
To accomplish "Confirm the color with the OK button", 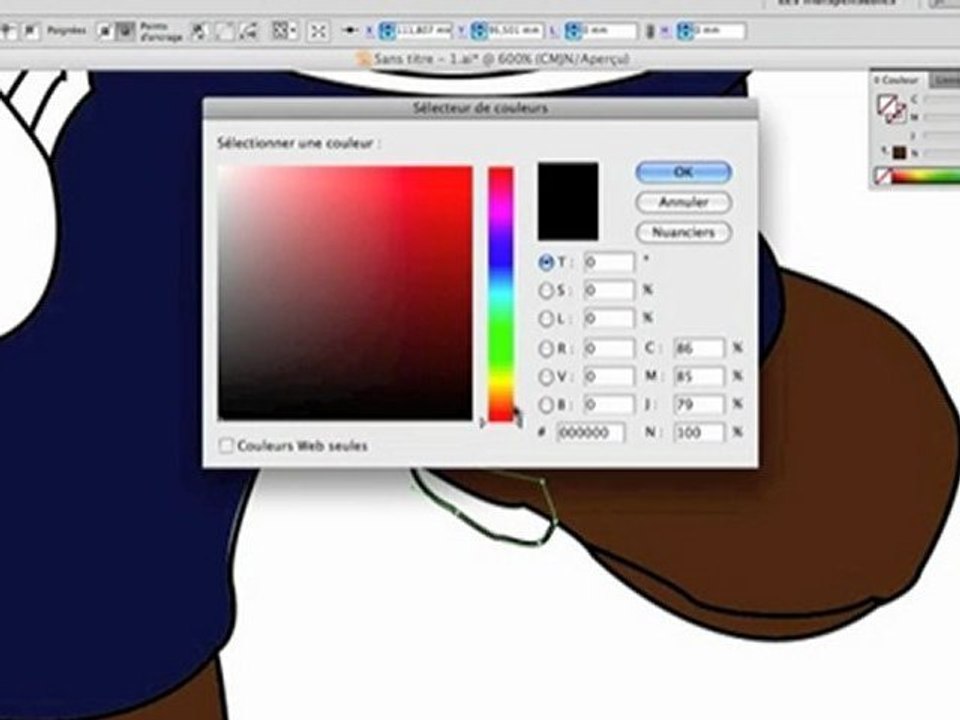I will (x=683, y=172).
